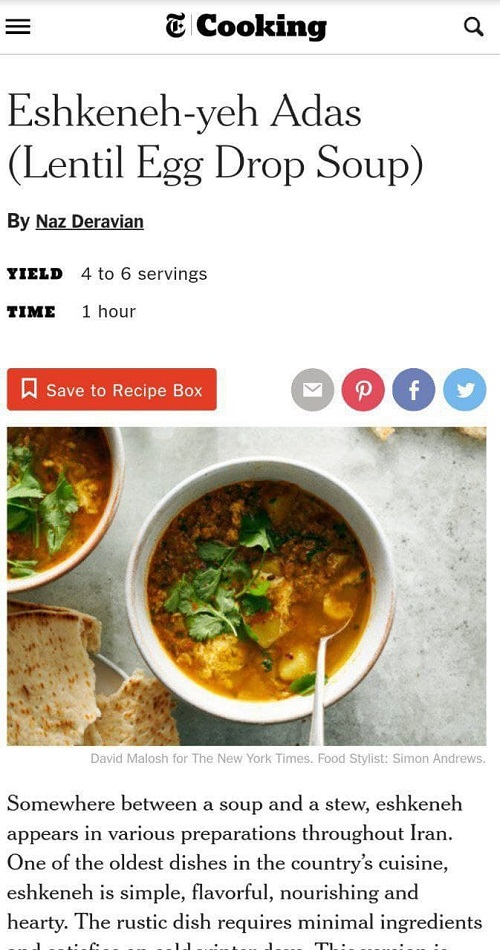Select the 4 to 6 servings text

144,274
